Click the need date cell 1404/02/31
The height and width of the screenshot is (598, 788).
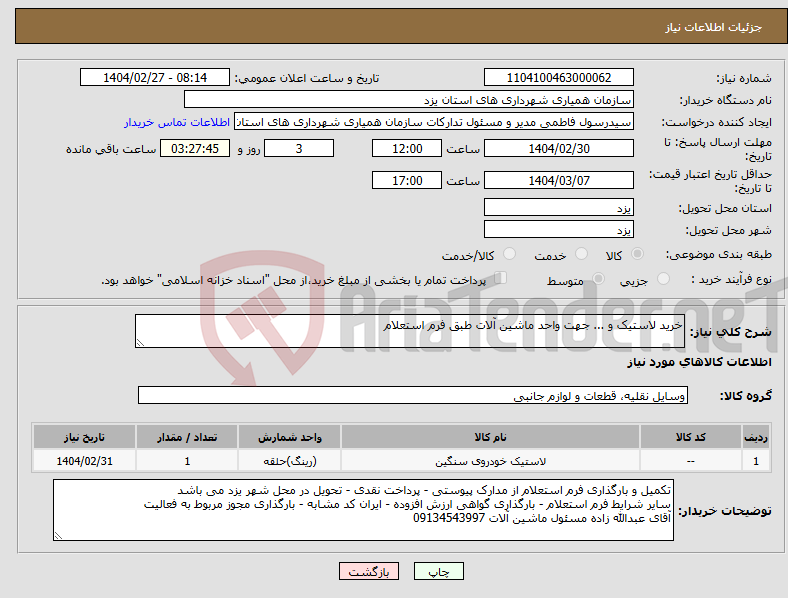(x=84, y=461)
